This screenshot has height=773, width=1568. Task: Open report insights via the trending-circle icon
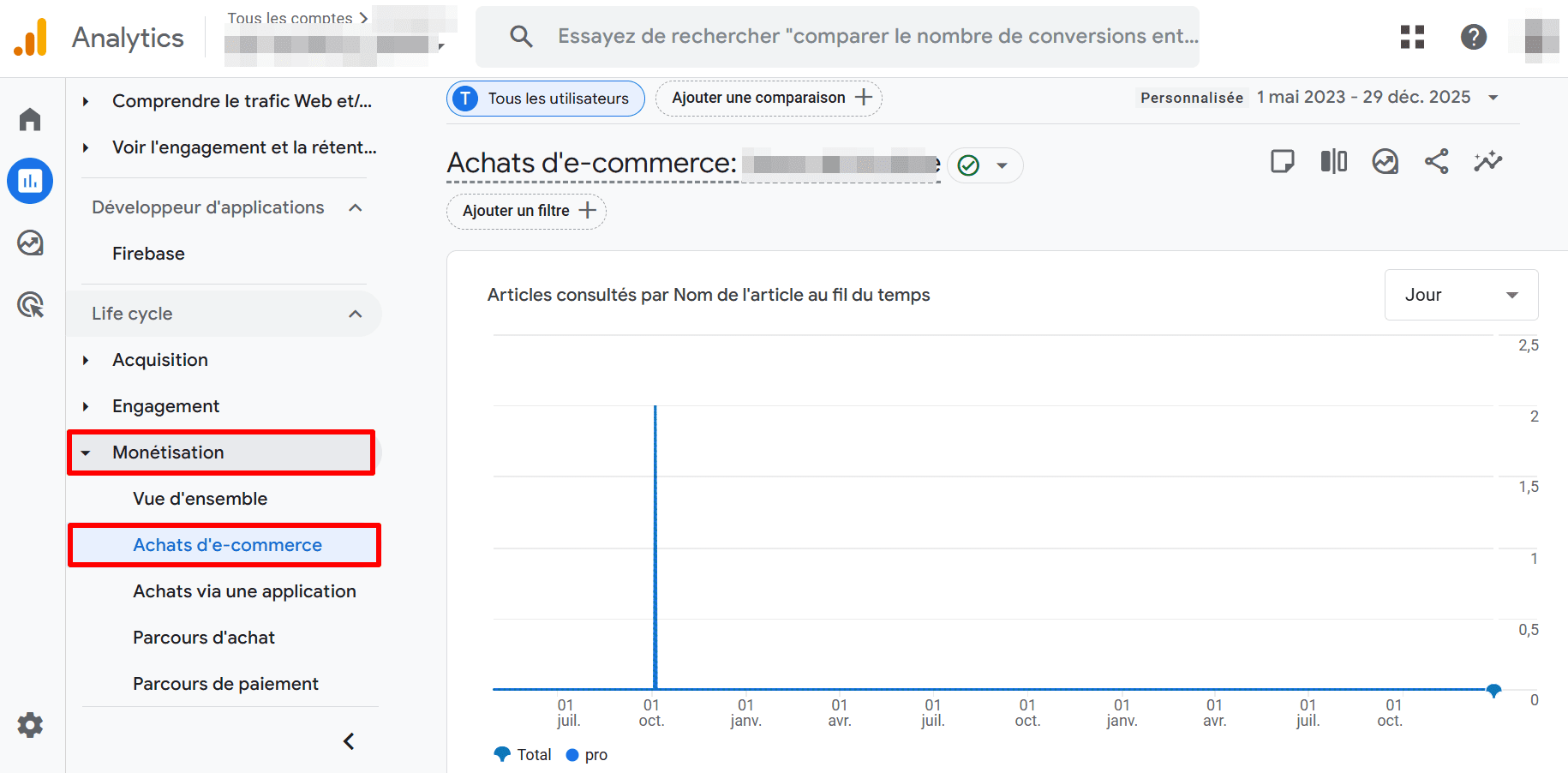1385,161
